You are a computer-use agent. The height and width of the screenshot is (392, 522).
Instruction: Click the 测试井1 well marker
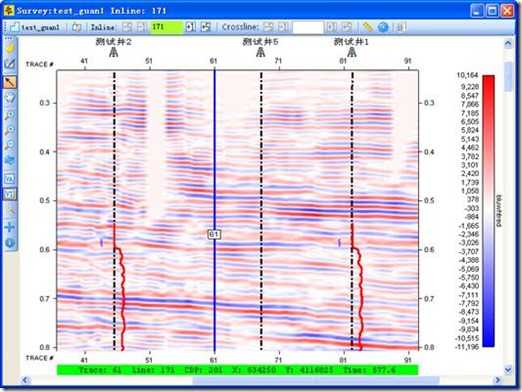[x=352, y=52]
